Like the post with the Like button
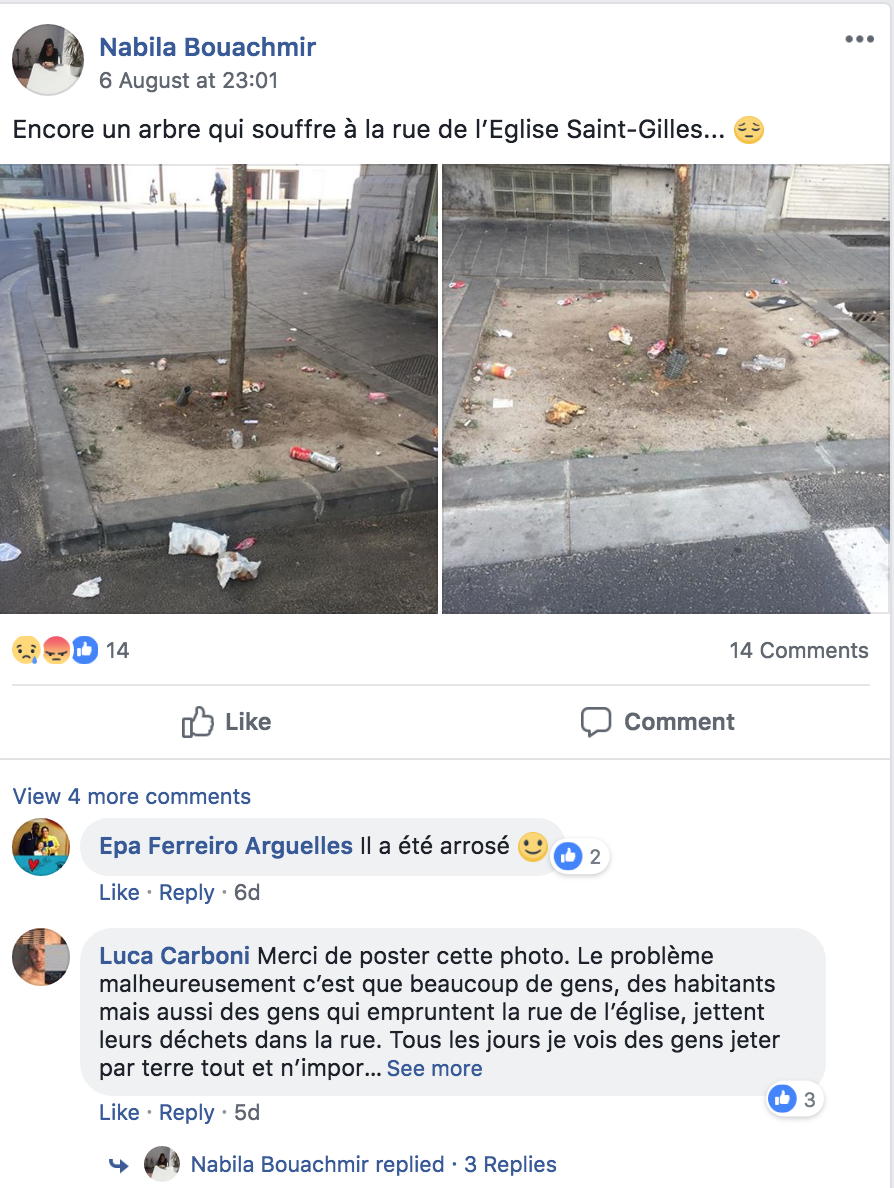 226,722
